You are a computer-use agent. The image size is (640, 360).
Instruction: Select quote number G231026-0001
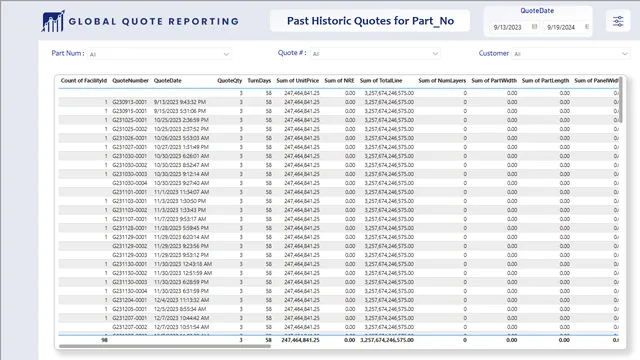click(x=129, y=138)
